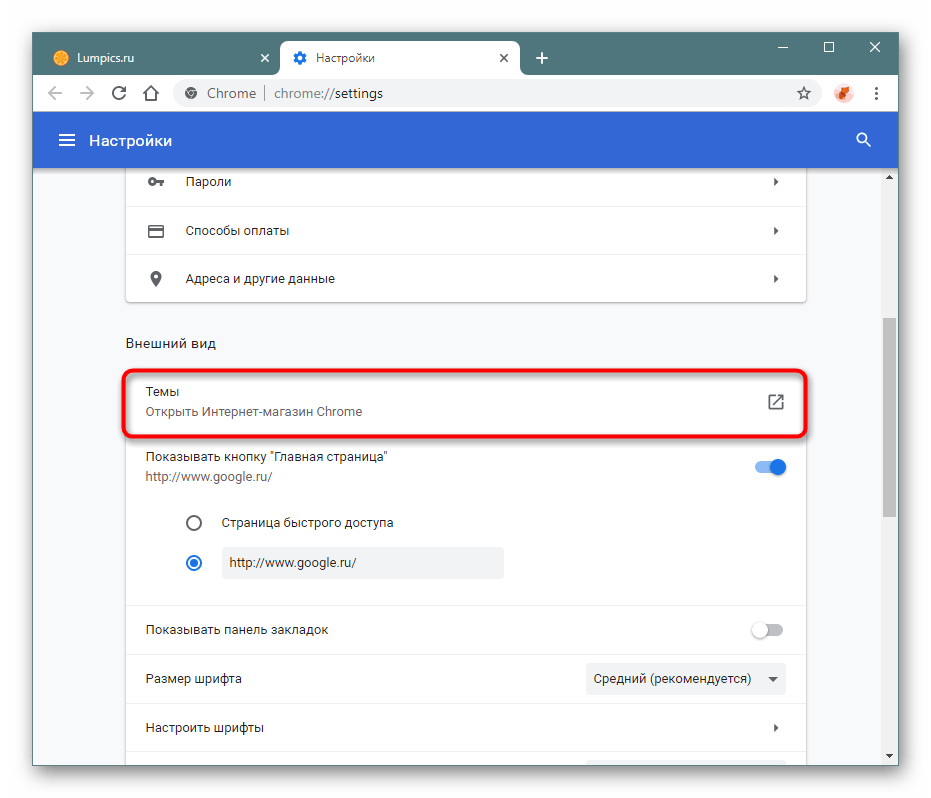Click the home page URL input field
Image resolution: width=931 pixels, height=798 pixels.
[362, 563]
